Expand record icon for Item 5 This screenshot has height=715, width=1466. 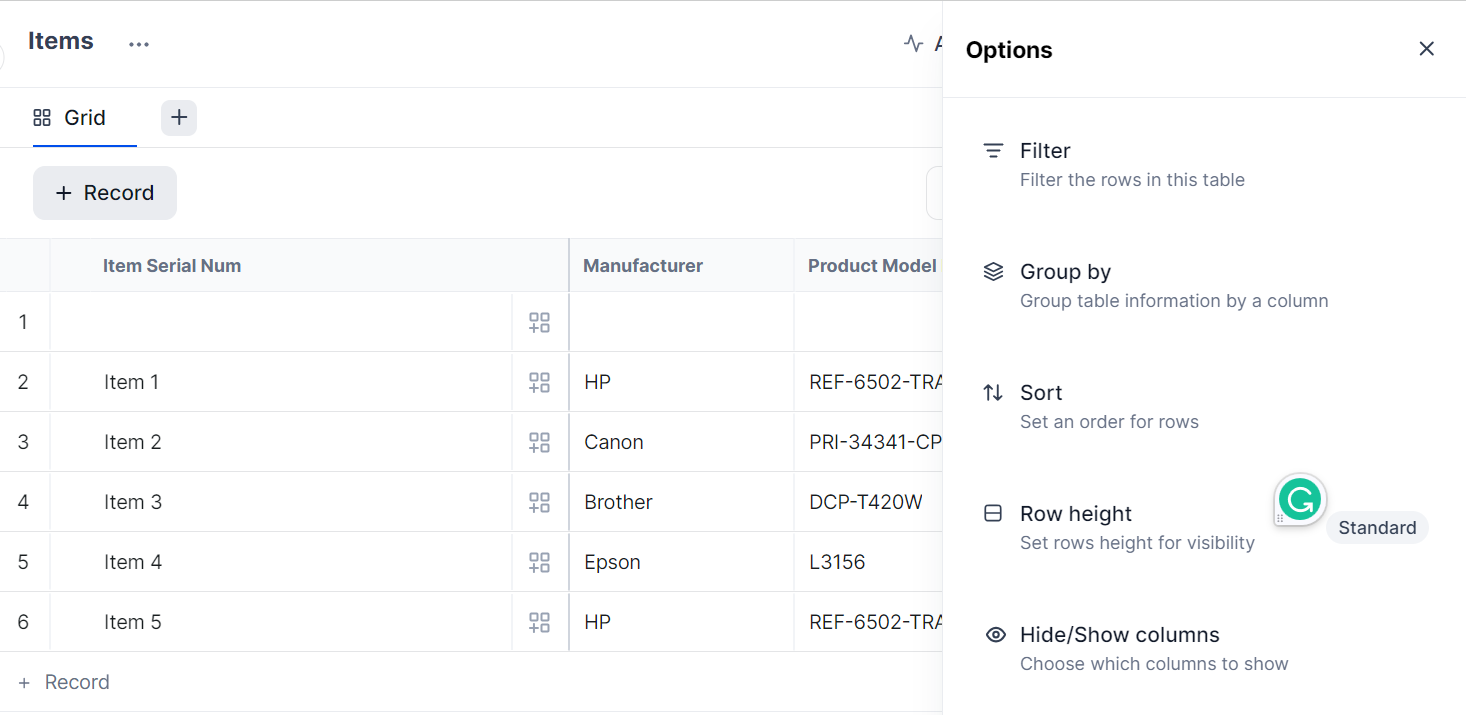coord(540,622)
